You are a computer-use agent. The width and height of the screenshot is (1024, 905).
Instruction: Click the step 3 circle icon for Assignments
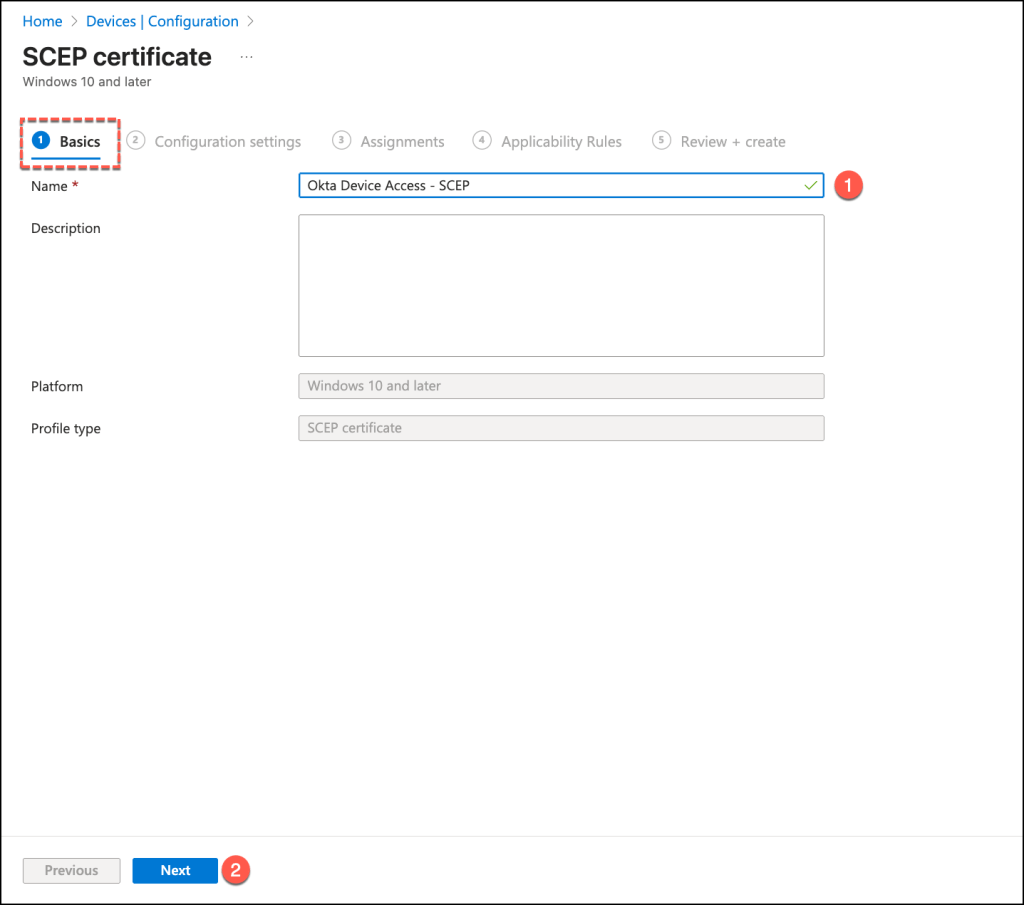tap(342, 141)
